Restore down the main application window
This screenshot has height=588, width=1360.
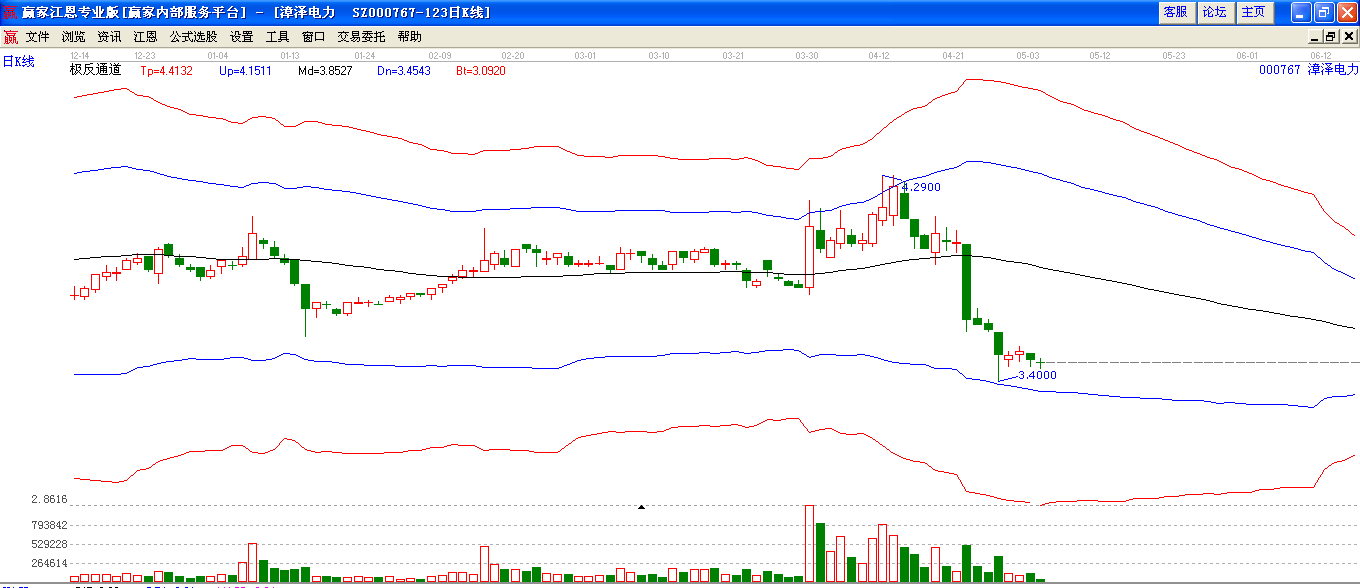1324,12
